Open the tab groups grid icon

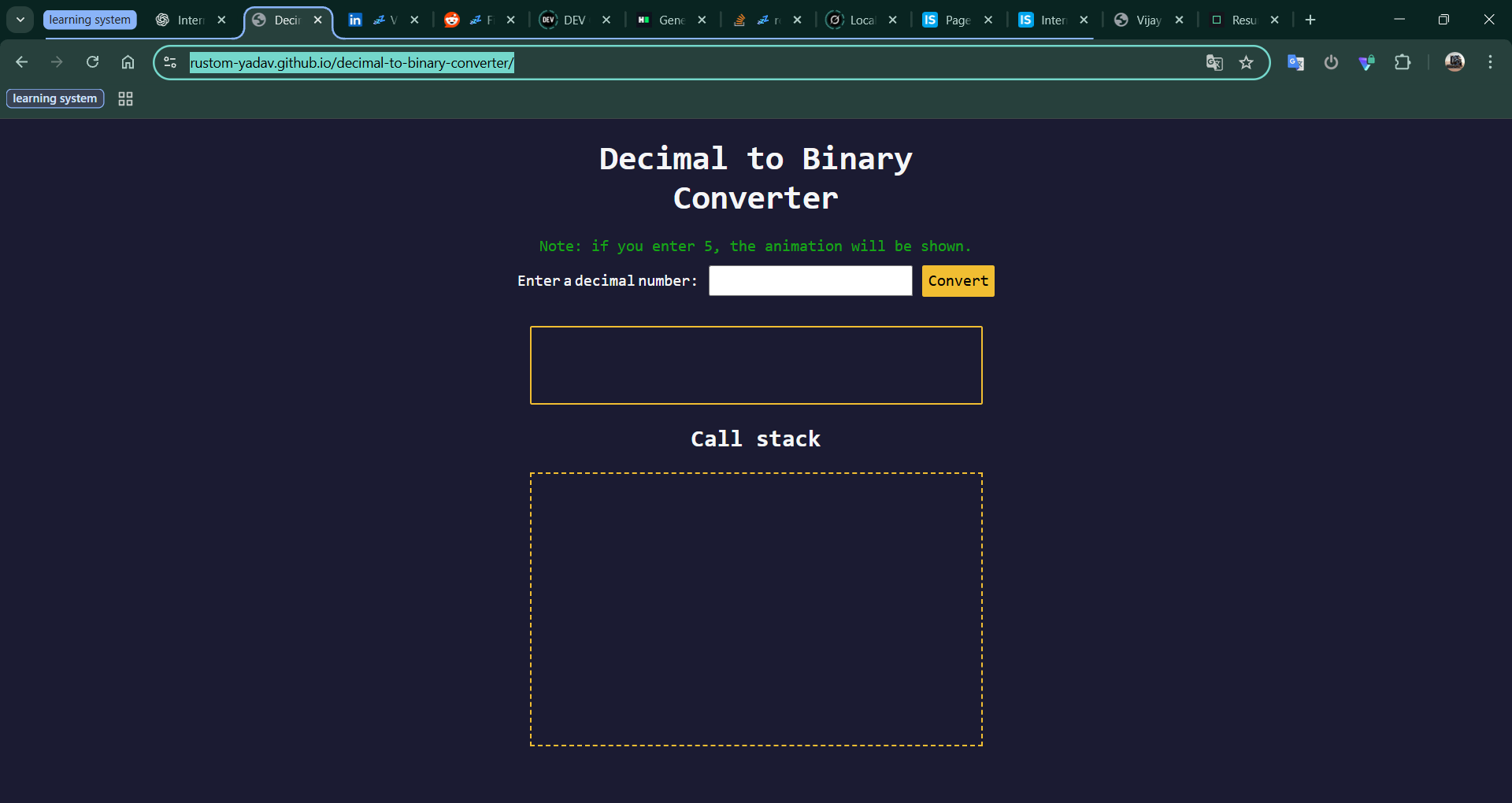[125, 98]
